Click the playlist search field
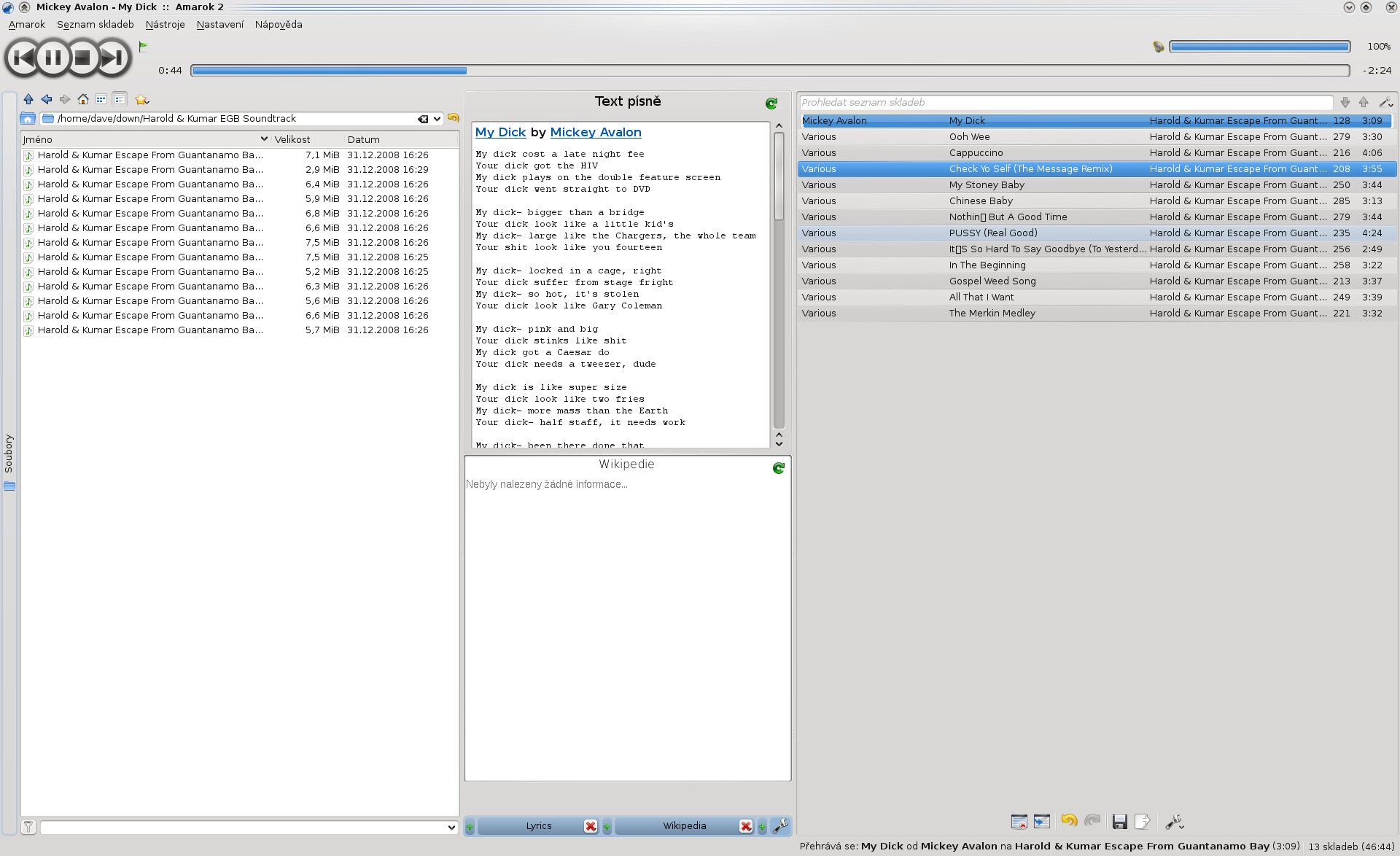1400x856 pixels. coord(1066,103)
